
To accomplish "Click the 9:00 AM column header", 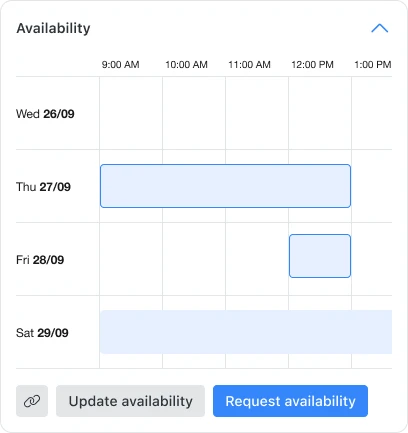I will (x=120, y=64).
